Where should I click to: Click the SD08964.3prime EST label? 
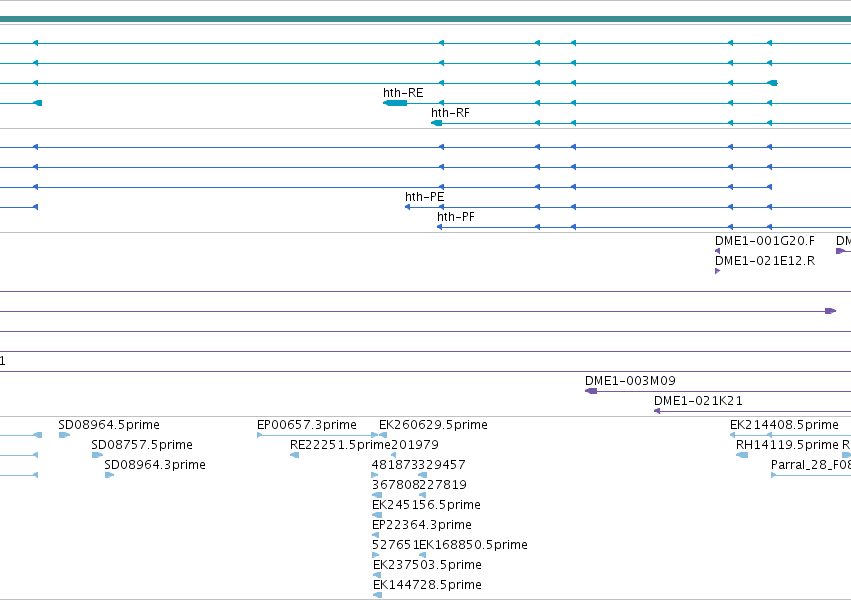pos(155,465)
